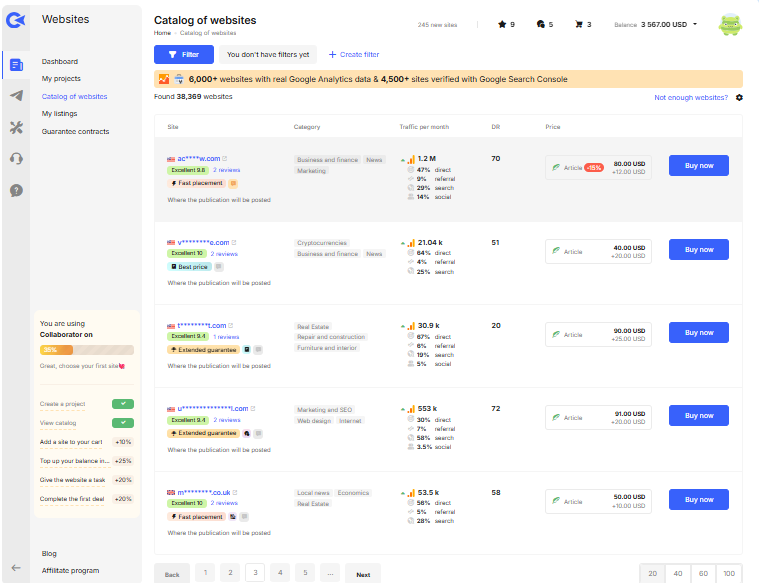Select Catalog of websites menu item
759x583 pixels.
tap(74, 96)
